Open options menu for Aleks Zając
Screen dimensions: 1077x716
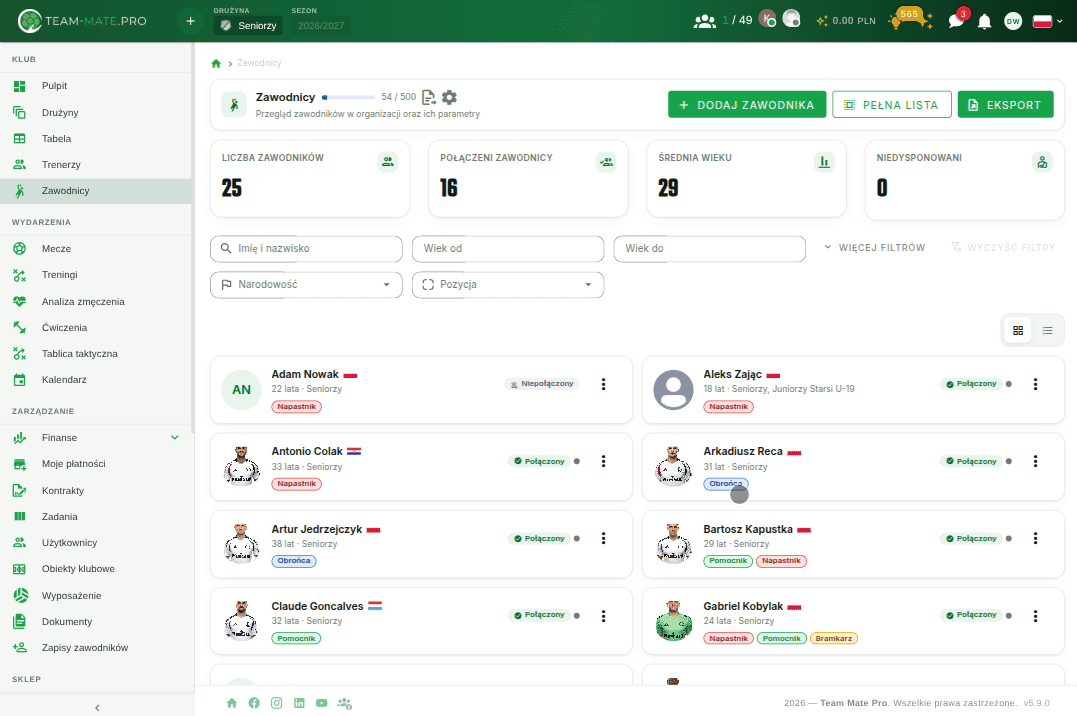[x=1035, y=384]
